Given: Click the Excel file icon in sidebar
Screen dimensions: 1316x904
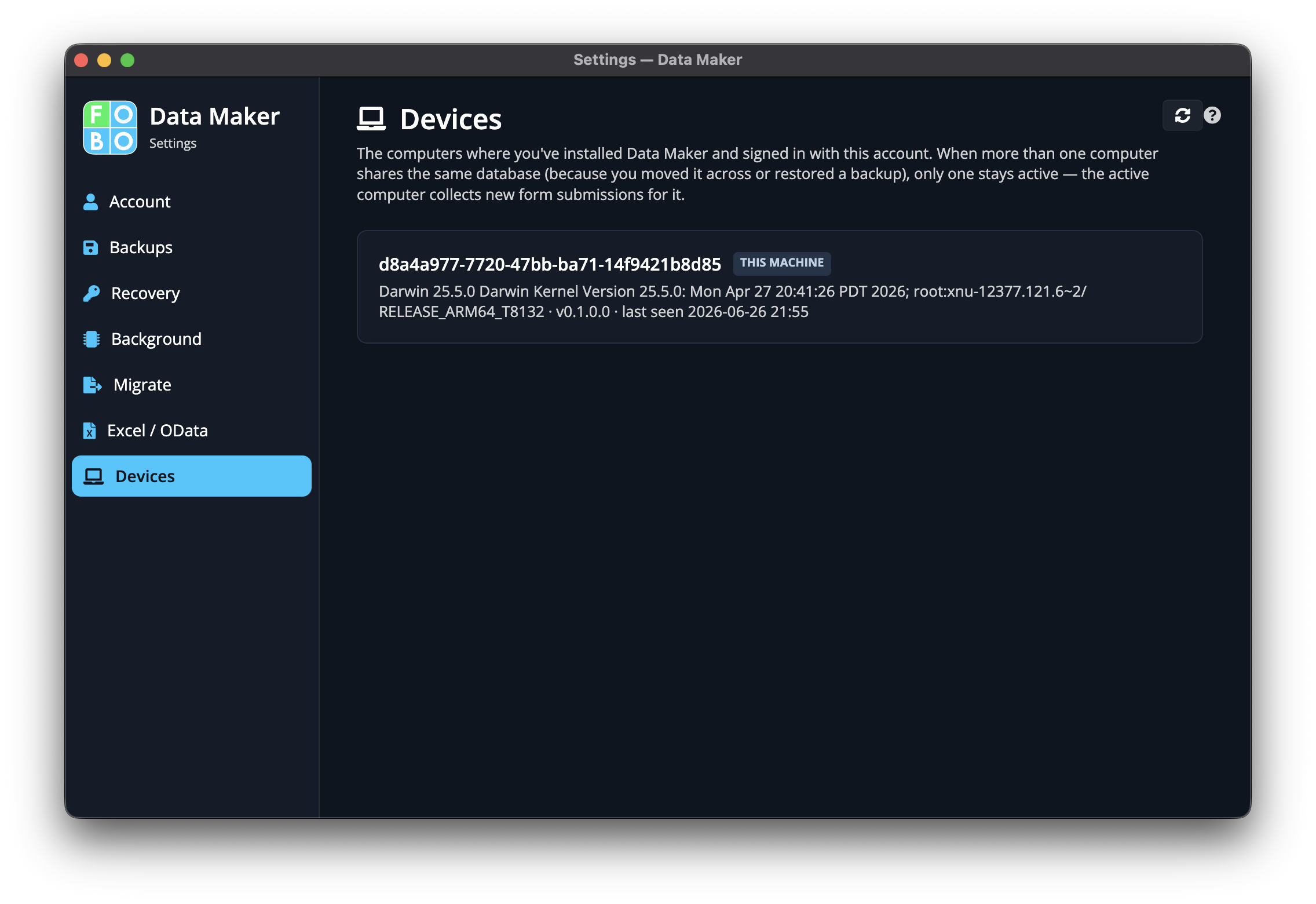Looking at the screenshot, I should [89, 431].
